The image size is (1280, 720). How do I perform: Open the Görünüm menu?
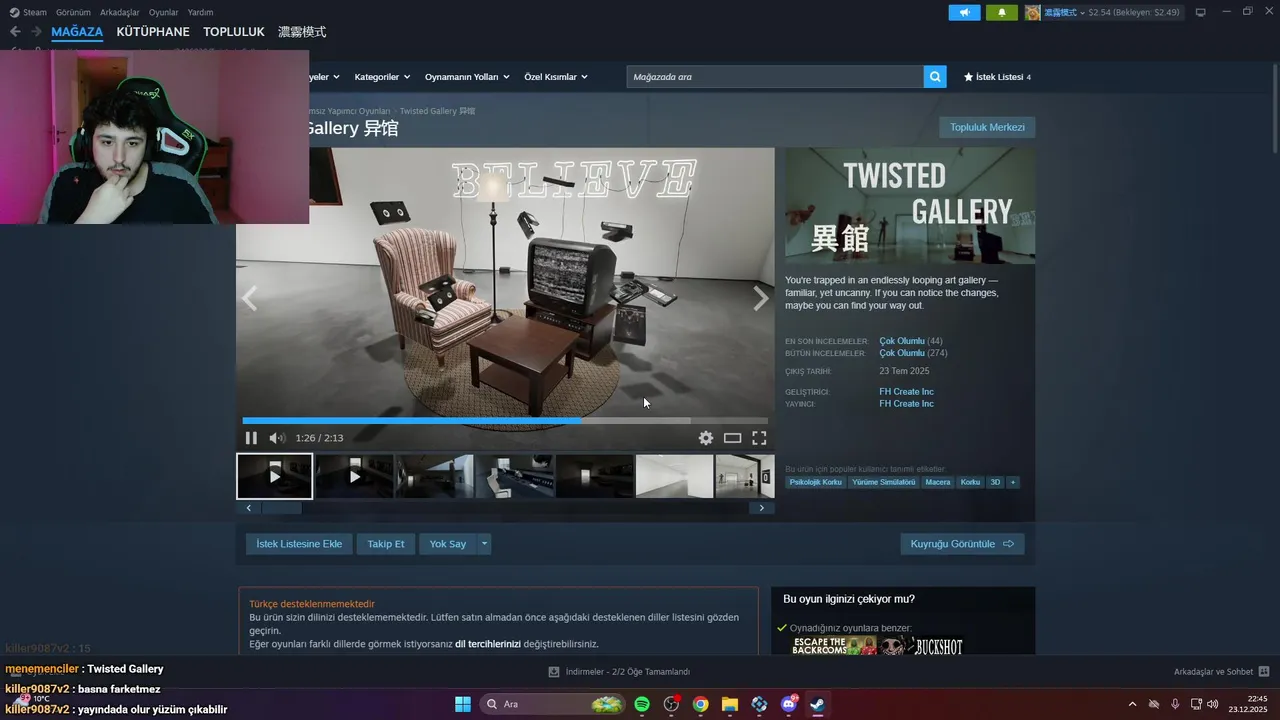point(73,12)
